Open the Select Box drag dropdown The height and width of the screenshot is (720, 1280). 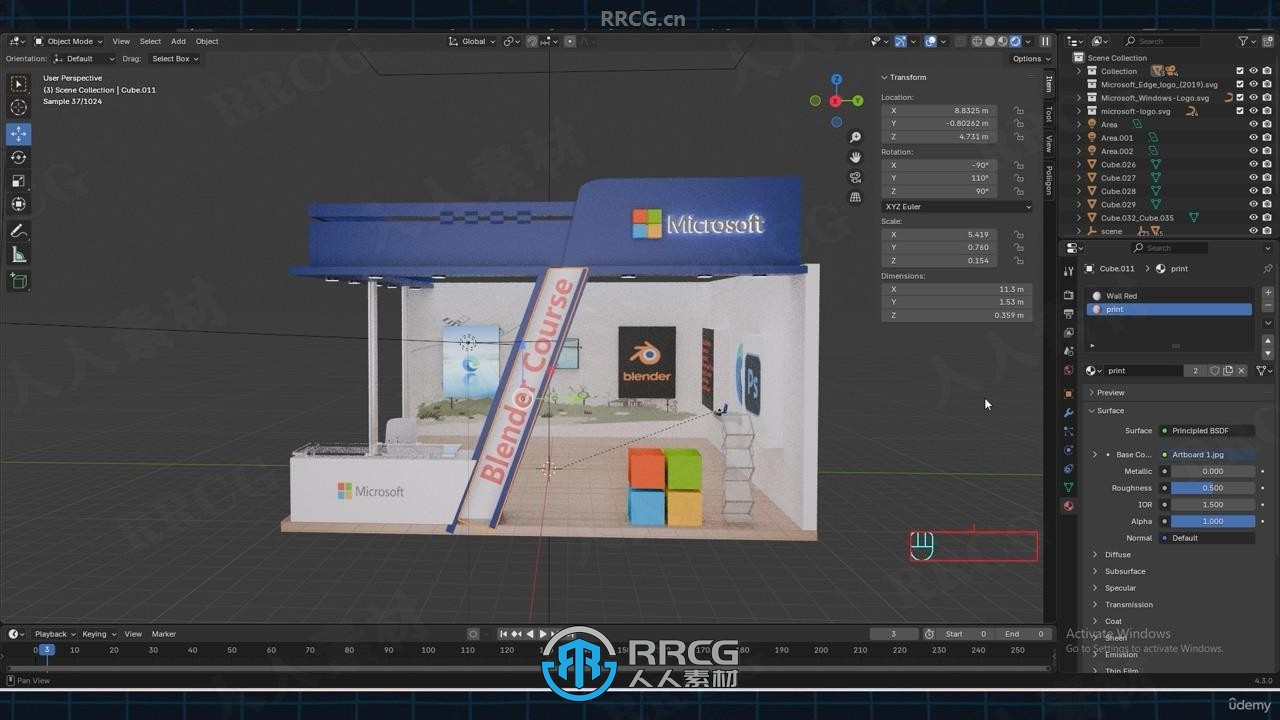(175, 59)
